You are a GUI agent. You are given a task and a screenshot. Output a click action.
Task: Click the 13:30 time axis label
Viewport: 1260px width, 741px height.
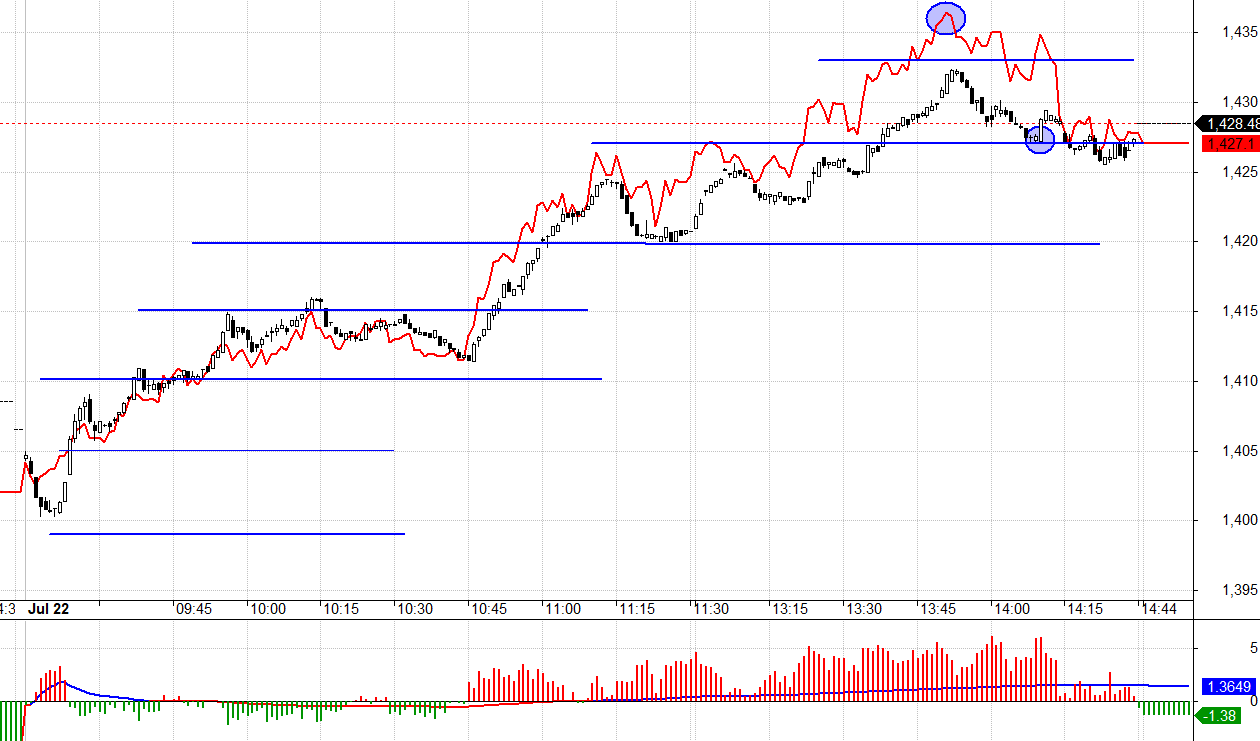864,608
